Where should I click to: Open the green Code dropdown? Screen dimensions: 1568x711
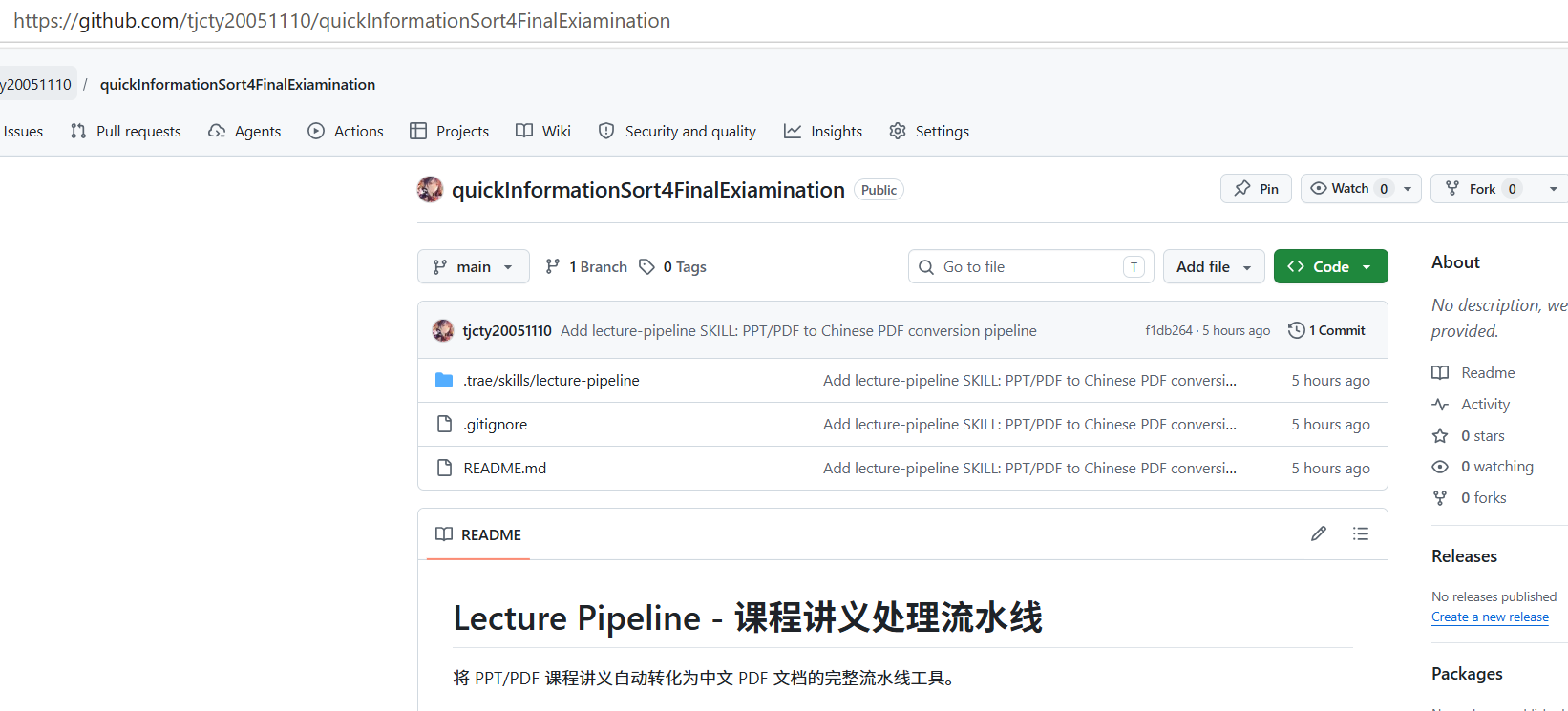click(x=1330, y=266)
